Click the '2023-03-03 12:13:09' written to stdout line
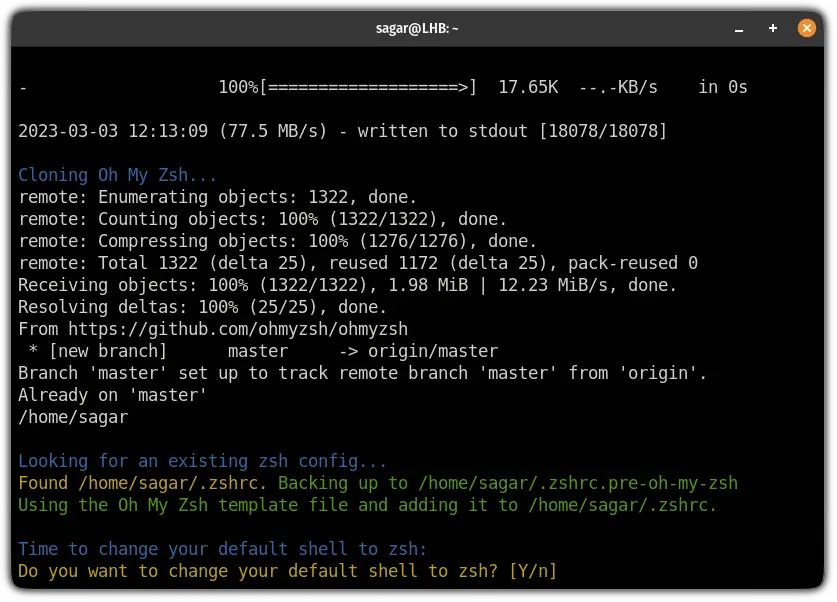 (x=343, y=131)
